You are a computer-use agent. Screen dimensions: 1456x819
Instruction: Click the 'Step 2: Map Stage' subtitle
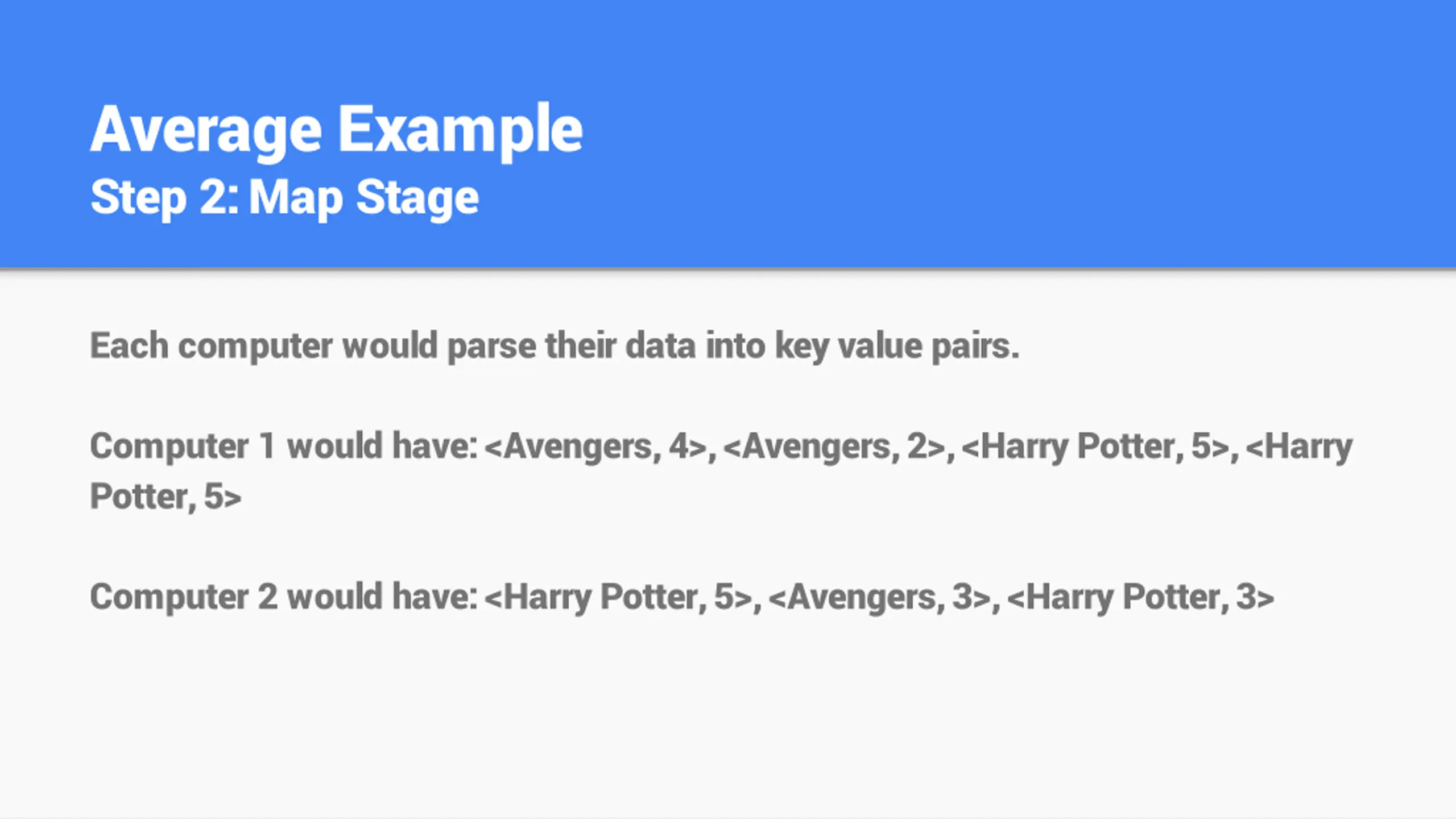tap(284, 198)
